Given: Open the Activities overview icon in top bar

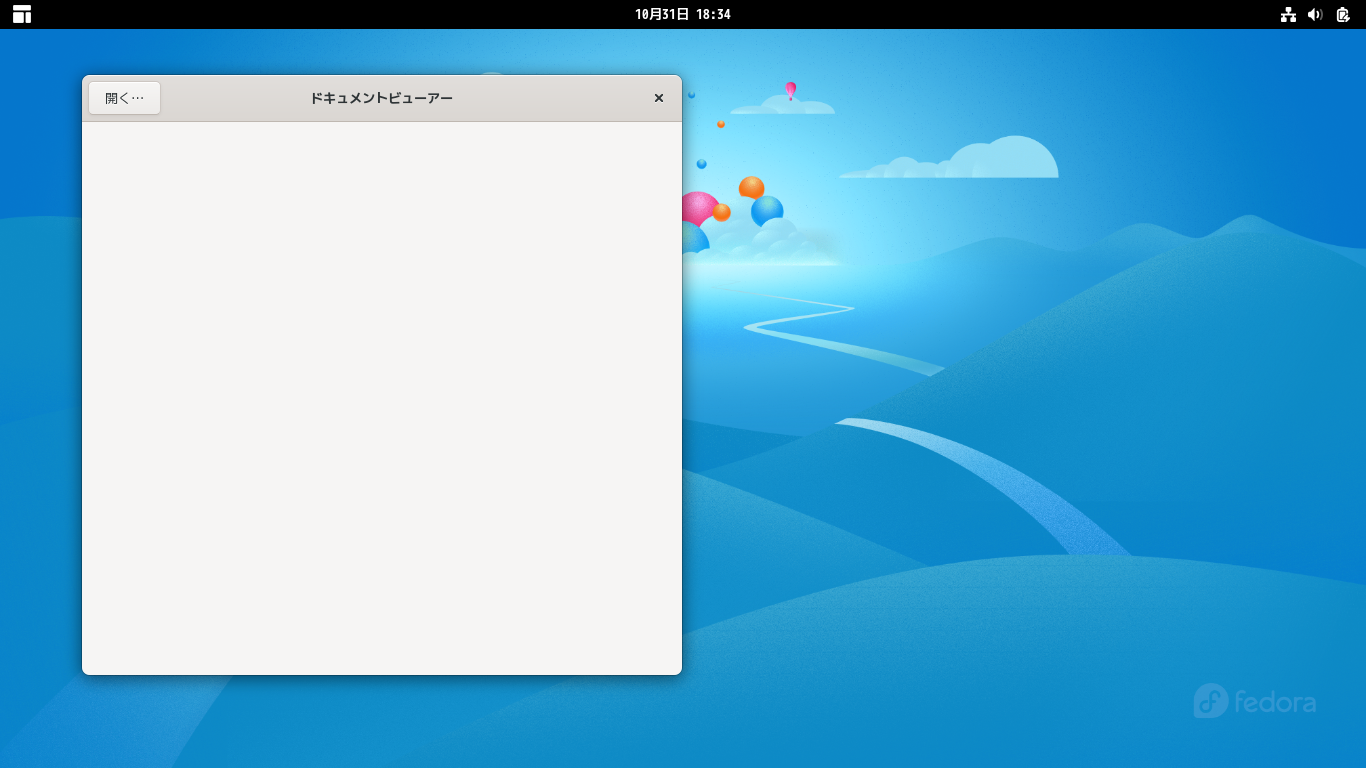Looking at the screenshot, I should pyautogui.click(x=22, y=14).
